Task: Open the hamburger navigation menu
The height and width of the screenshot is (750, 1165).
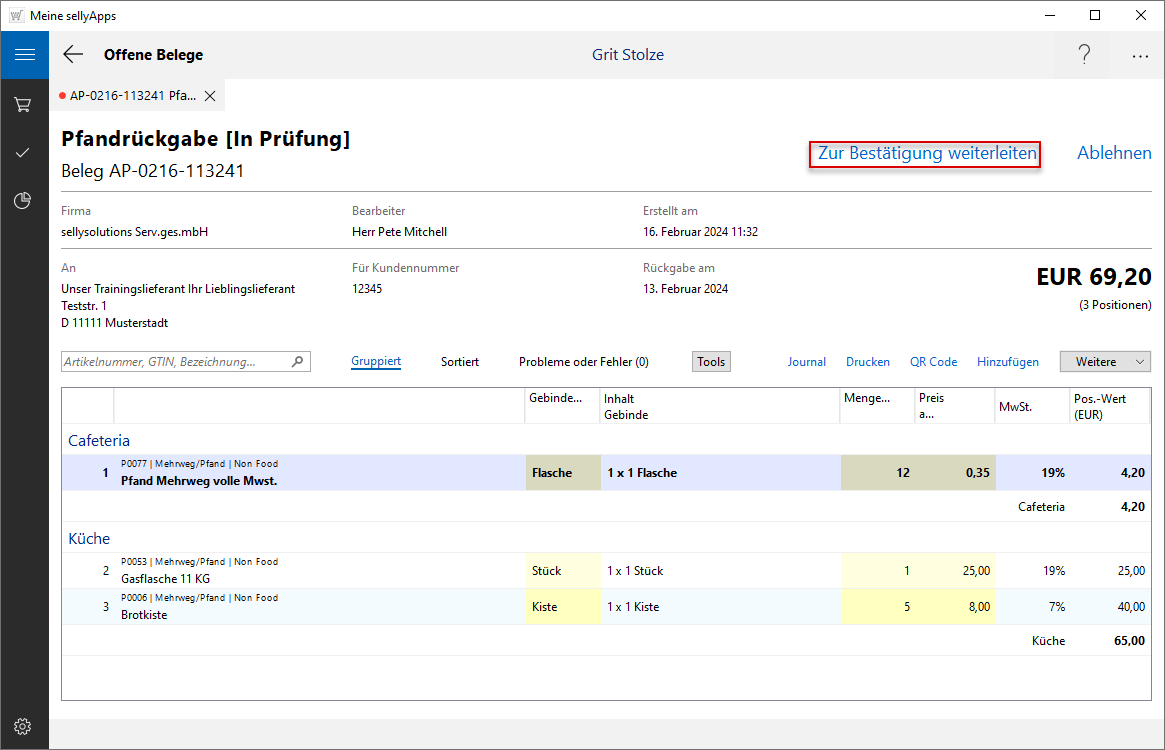Action: [24, 55]
